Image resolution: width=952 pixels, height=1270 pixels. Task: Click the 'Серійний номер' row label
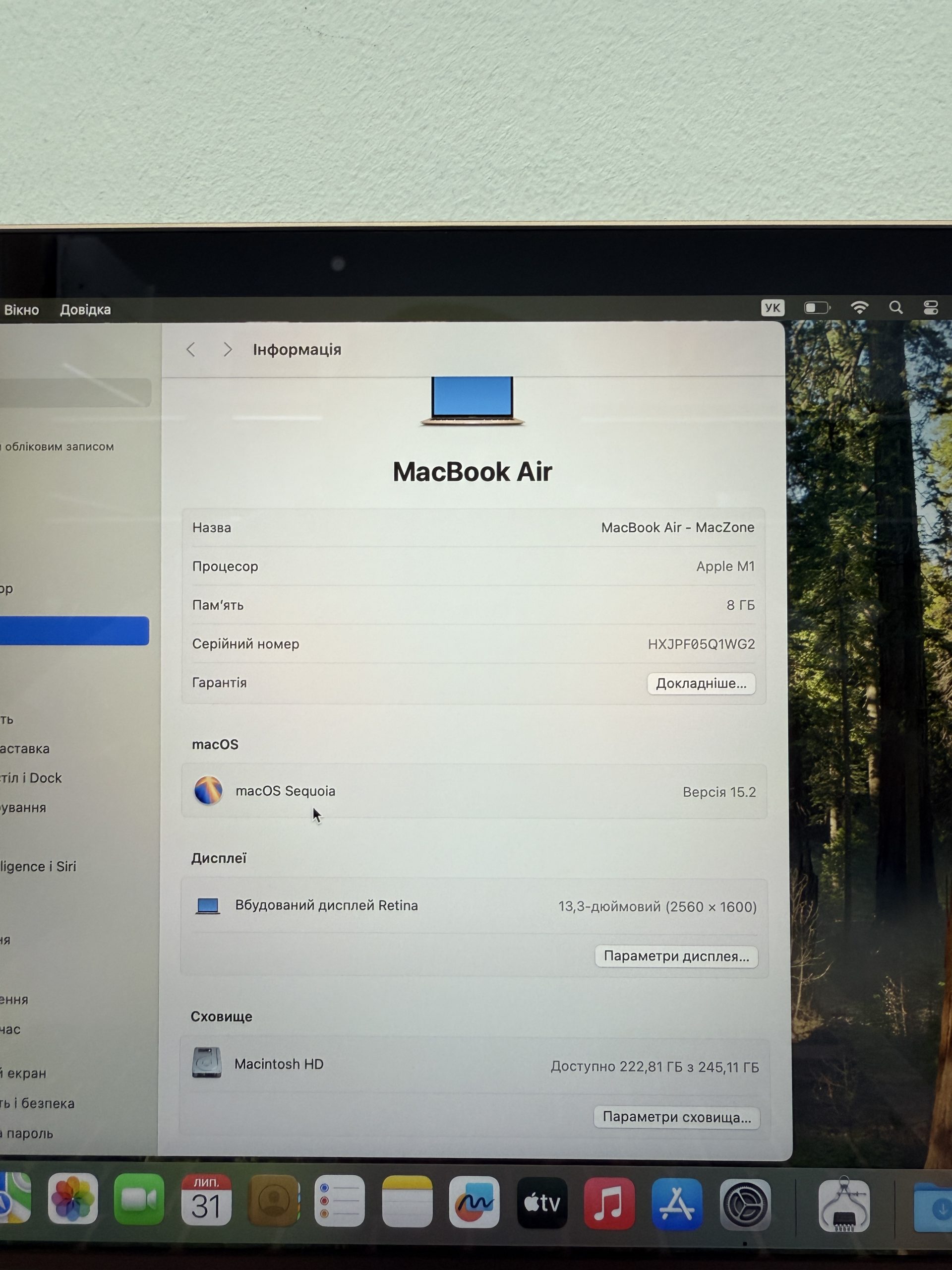(245, 644)
